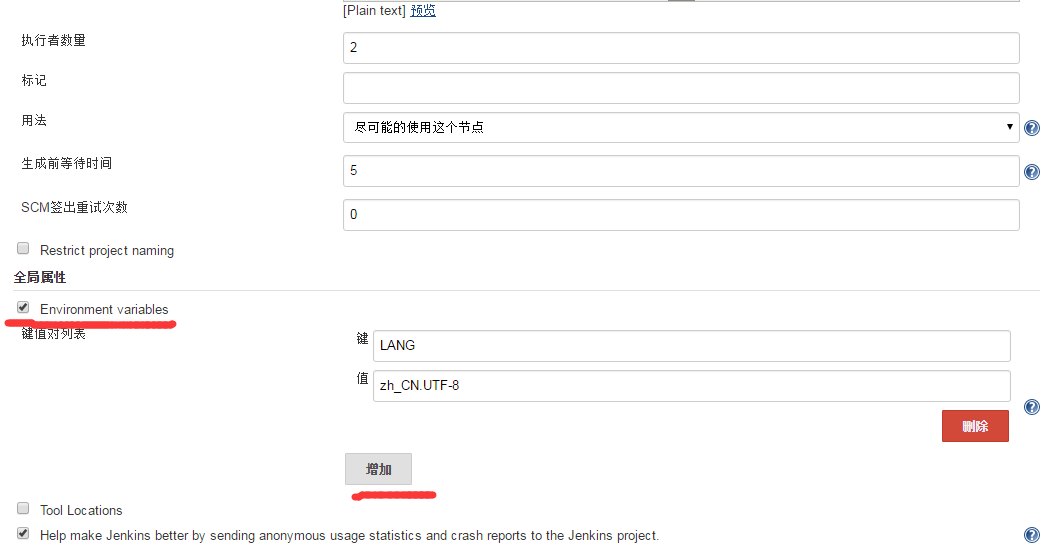This screenshot has height=556, width=1052.
Task: Click the 增加 add button
Action: pyautogui.click(x=378, y=469)
